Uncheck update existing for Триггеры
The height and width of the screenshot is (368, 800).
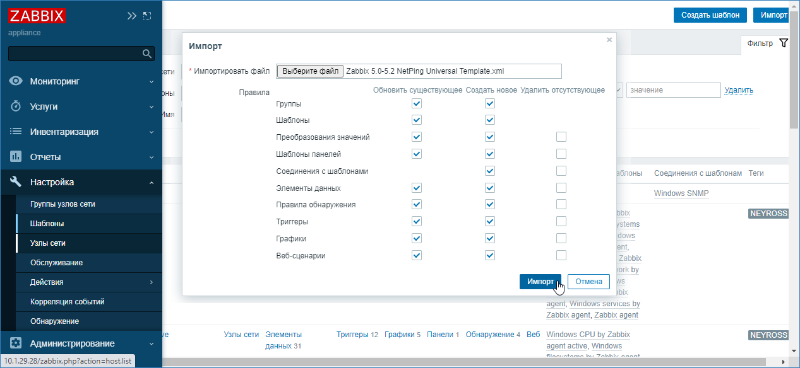417,222
